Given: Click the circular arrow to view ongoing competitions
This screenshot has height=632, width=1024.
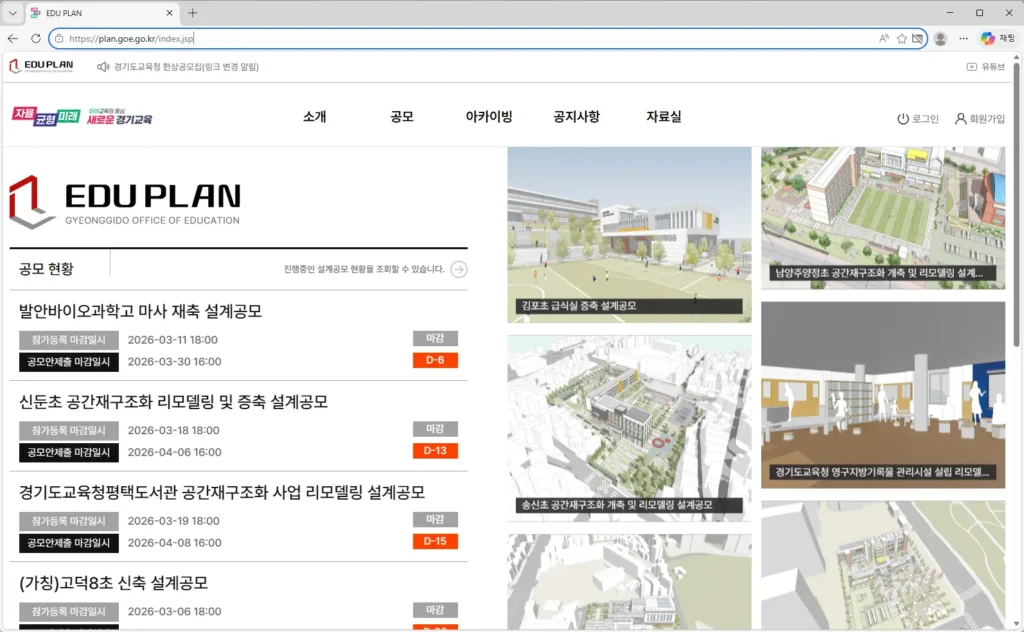Looking at the screenshot, I should point(458,269).
